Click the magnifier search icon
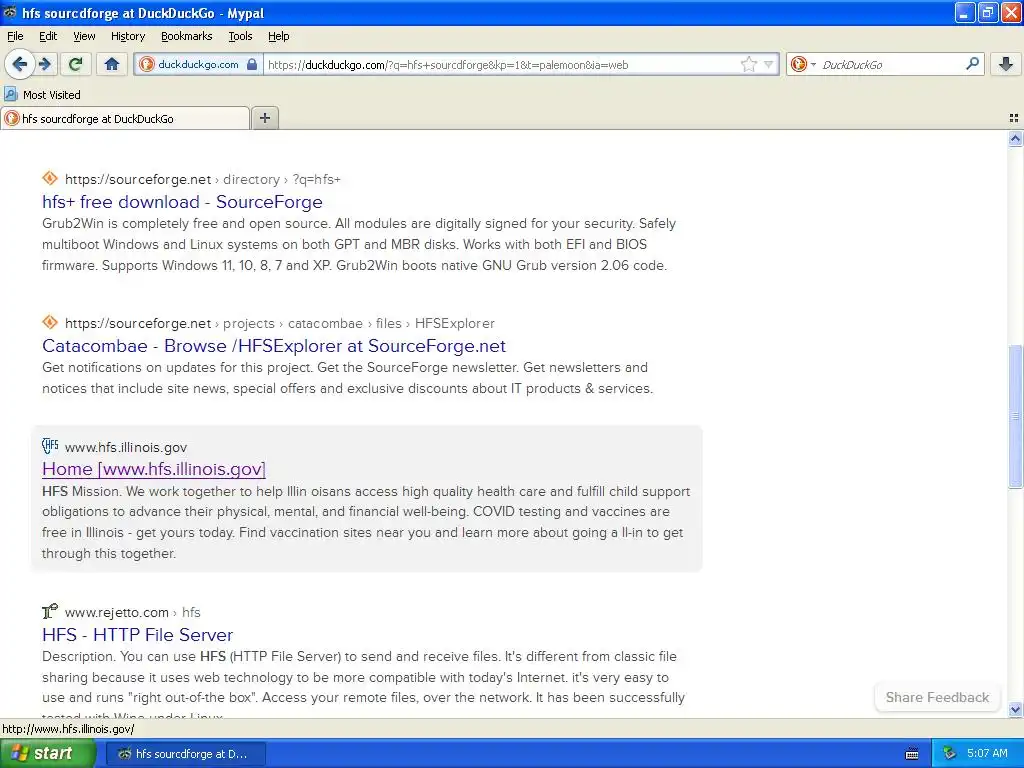This screenshot has height=768, width=1024. pos(972,64)
